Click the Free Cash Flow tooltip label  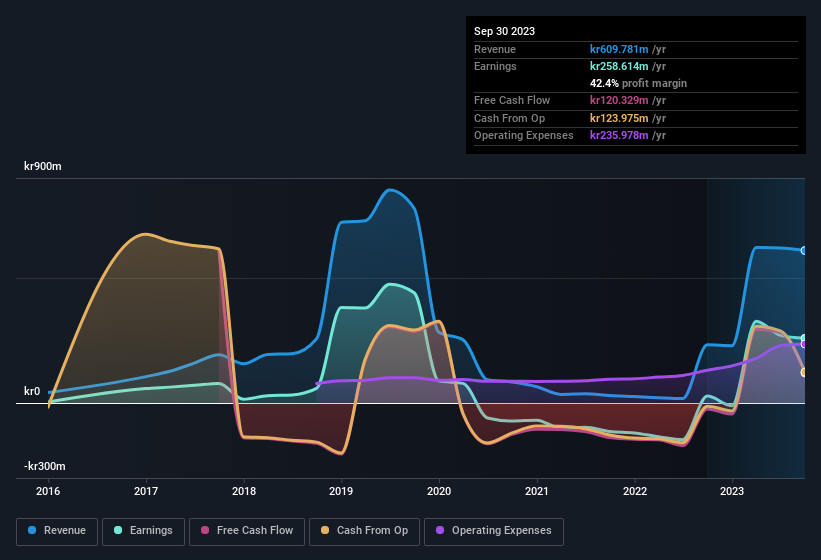click(x=512, y=100)
